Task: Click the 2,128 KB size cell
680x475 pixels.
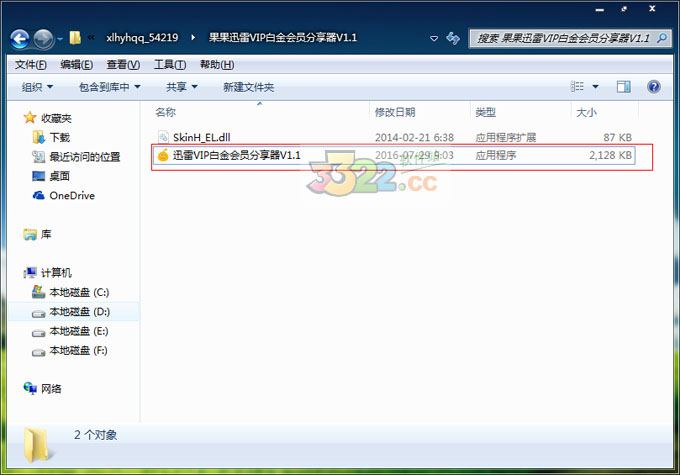Action: click(610, 155)
